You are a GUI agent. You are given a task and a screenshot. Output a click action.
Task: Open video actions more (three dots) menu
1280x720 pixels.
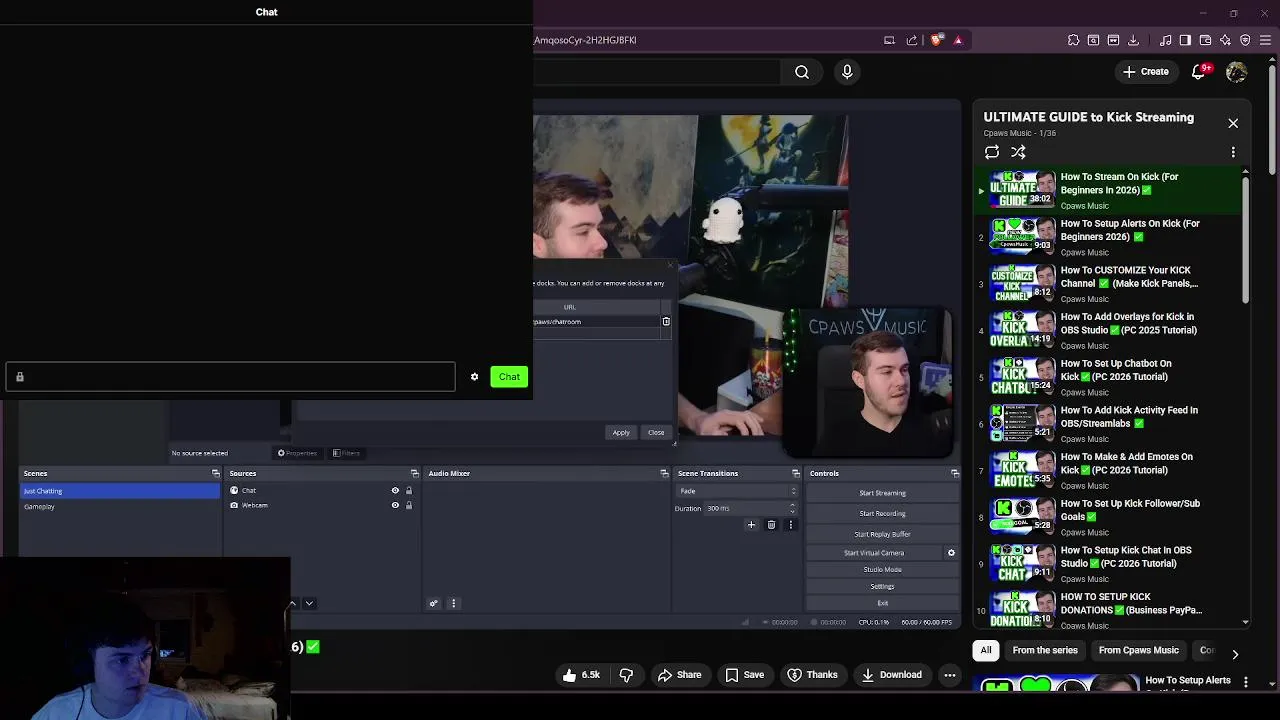click(950, 675)
